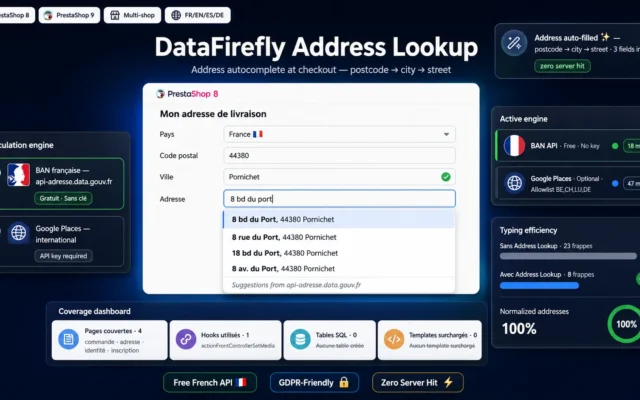Click the PrestaShop logo in PrestaShop 9 badge
This screenshot has height=400, width=640.
[48, 15]
